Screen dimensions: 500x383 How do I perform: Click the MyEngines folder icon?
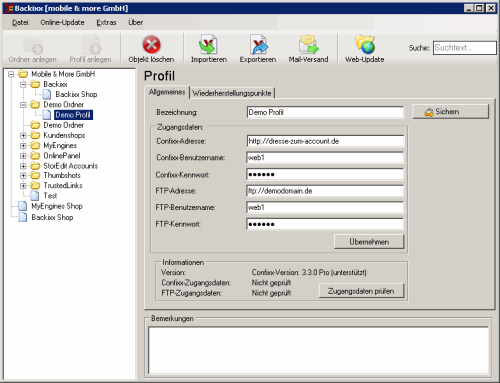point(35,146)
